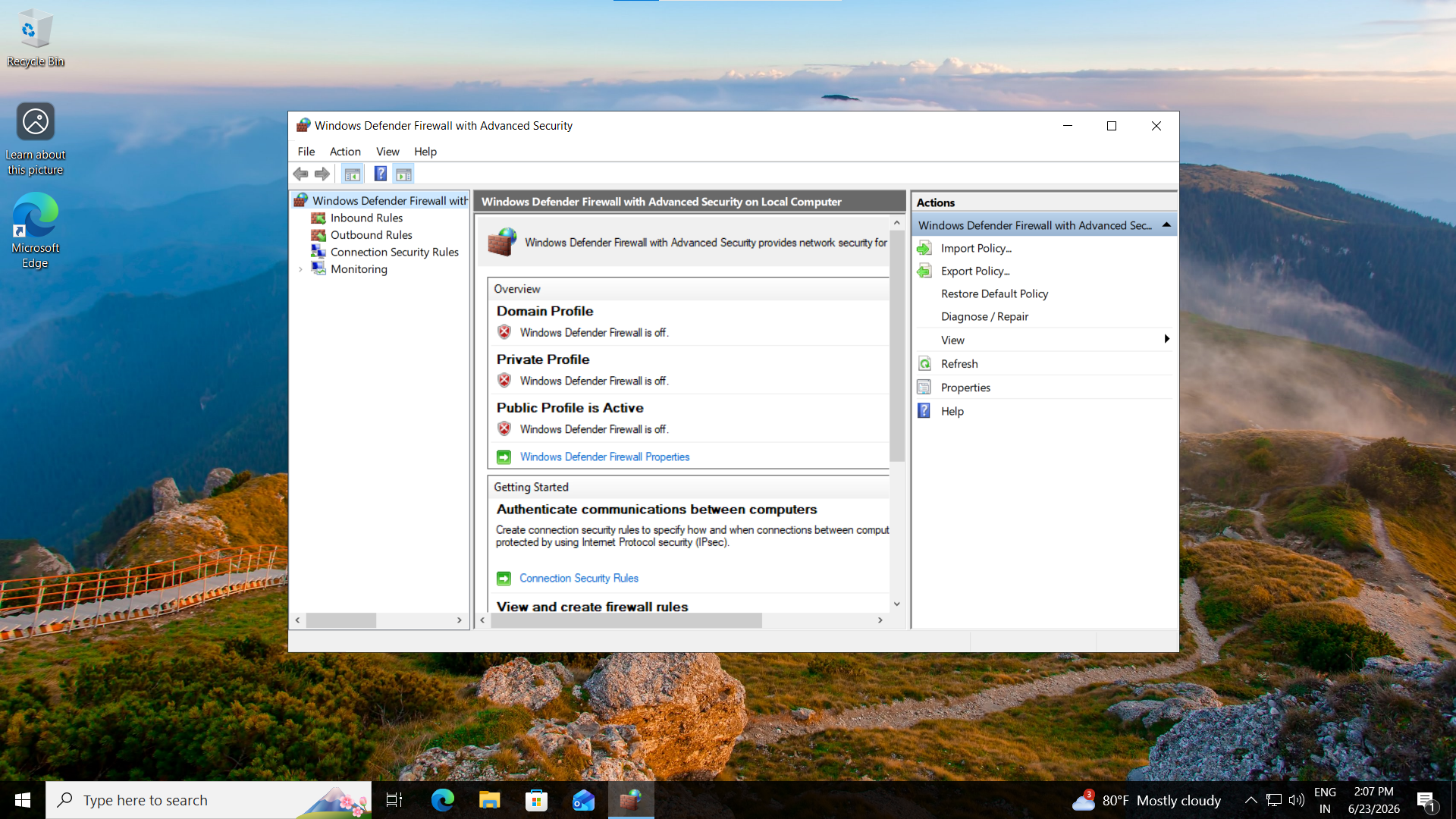The image size is (1456, 819).
Task: Expand the Monitoring tree node
Action: point(301,269)
